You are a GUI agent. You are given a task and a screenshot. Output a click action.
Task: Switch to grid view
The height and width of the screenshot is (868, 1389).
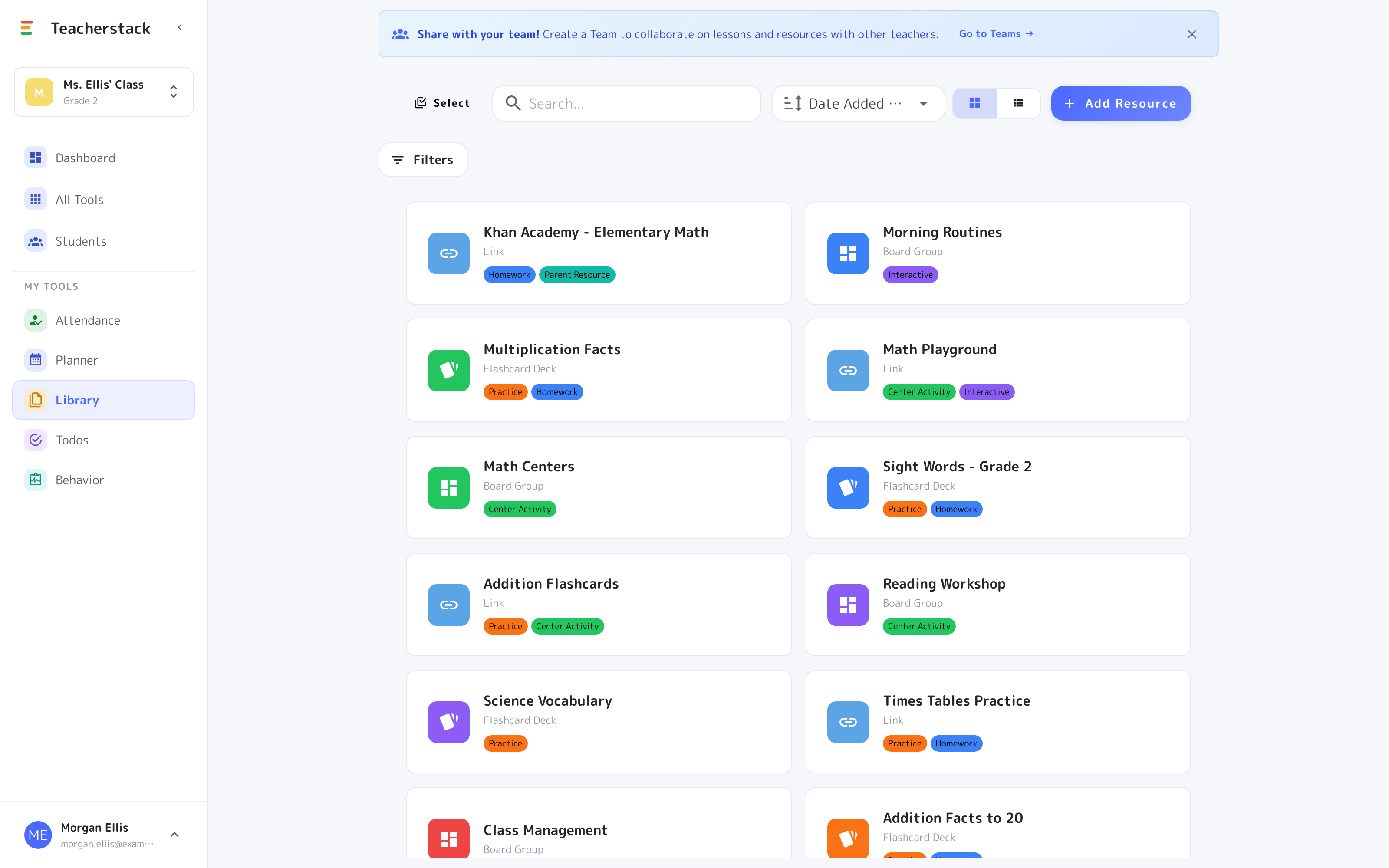(974, 103)
